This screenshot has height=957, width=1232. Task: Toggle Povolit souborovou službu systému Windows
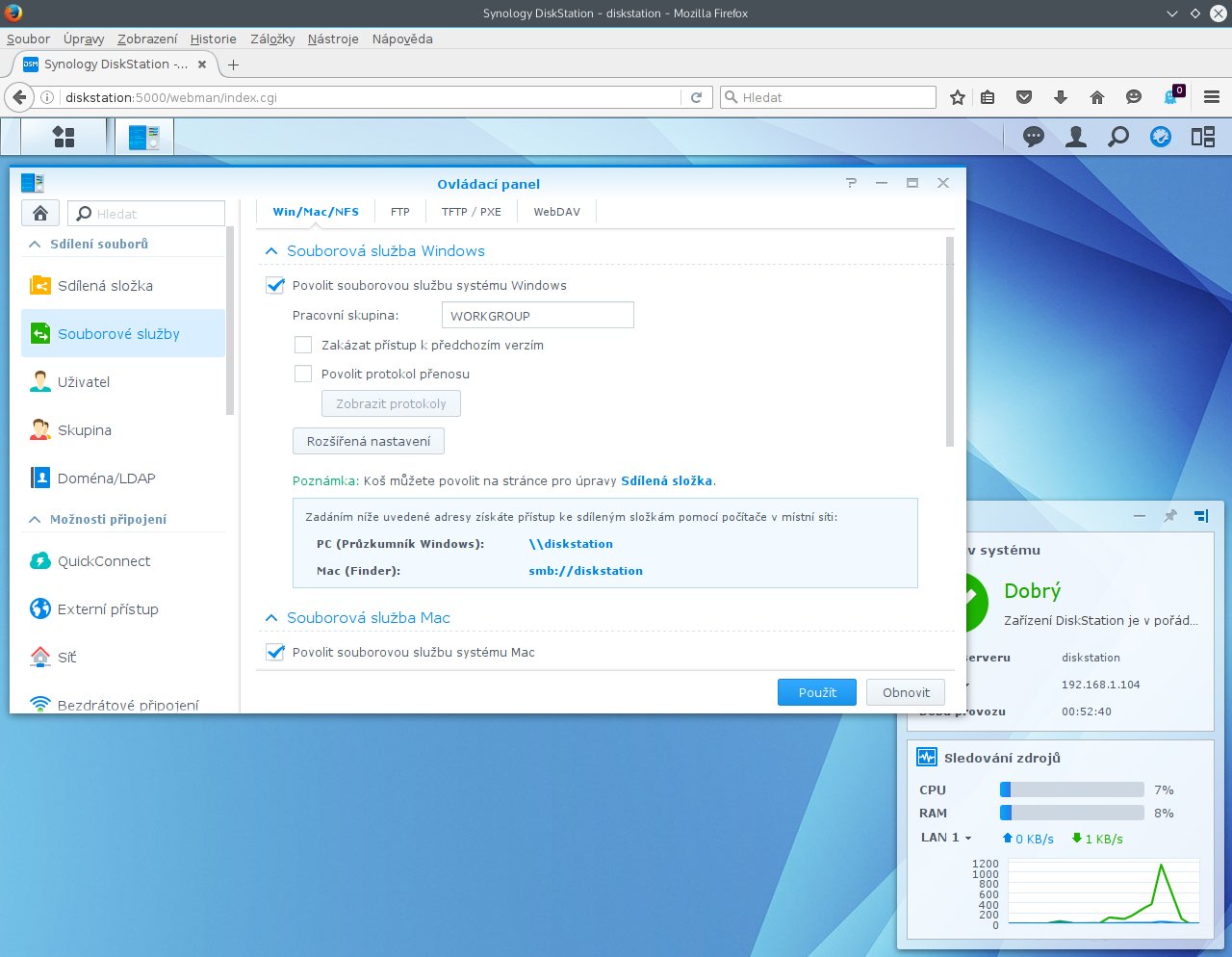pos(275,286)
